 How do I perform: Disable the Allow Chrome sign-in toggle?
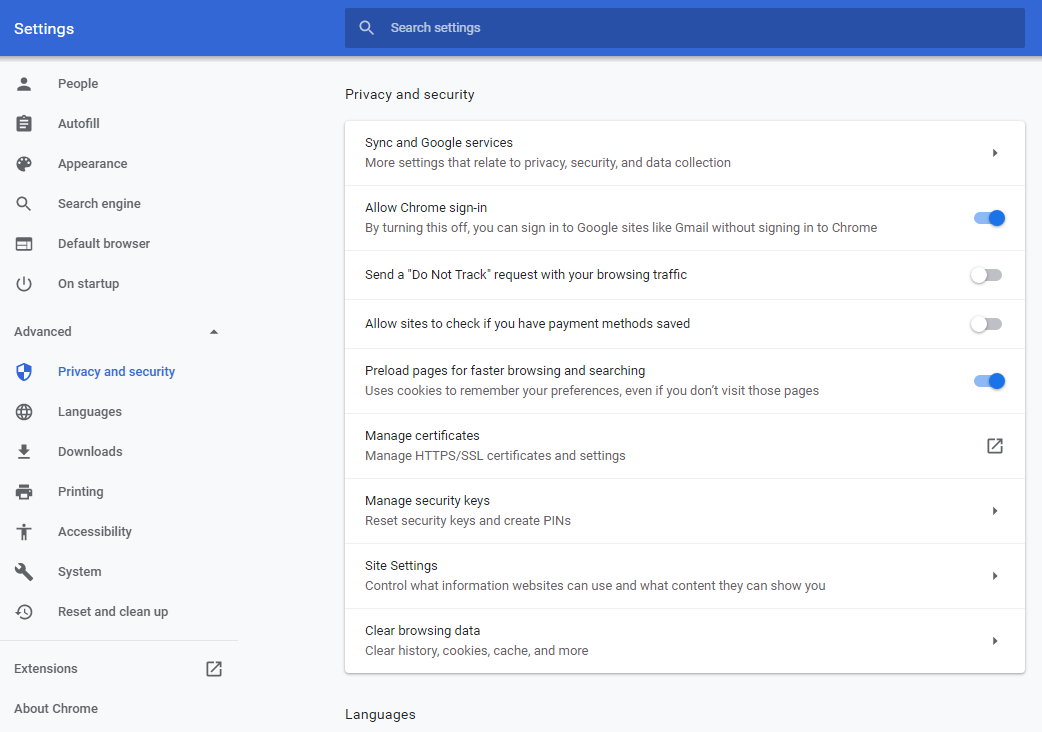click(989, 218)
